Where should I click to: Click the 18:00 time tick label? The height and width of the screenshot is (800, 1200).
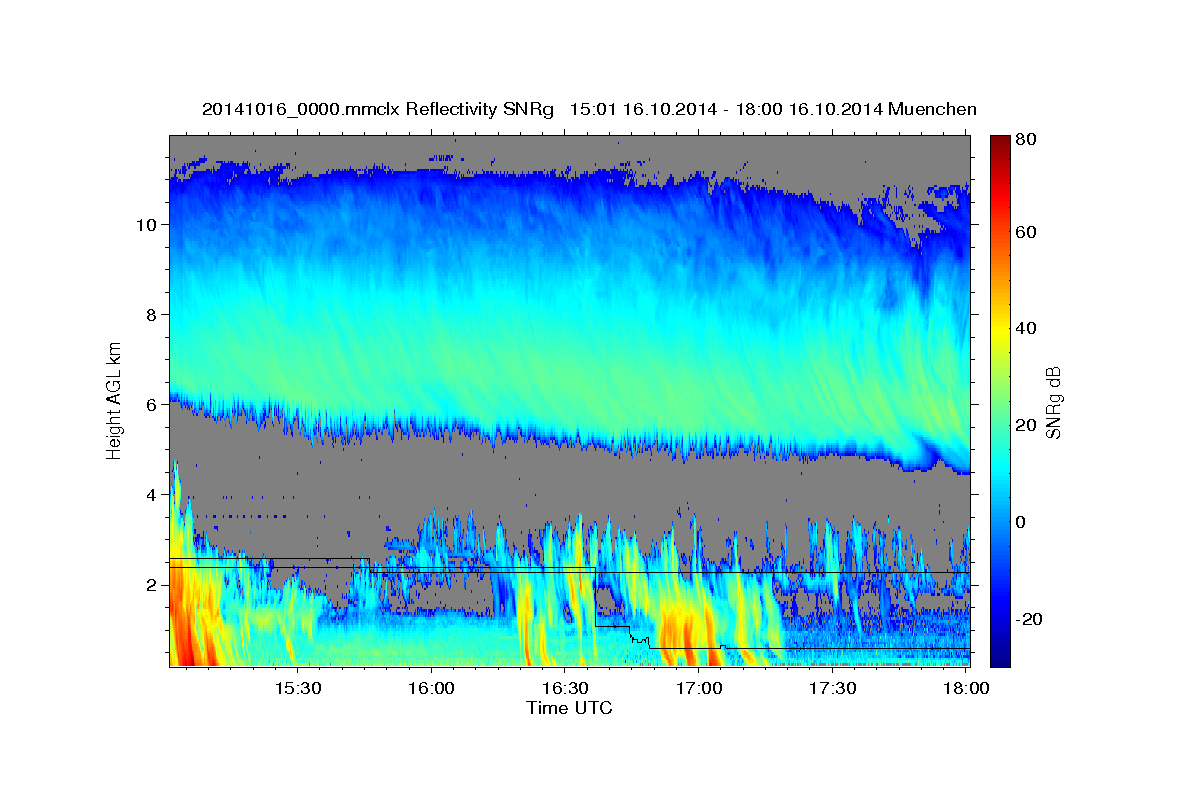(967, 688)
